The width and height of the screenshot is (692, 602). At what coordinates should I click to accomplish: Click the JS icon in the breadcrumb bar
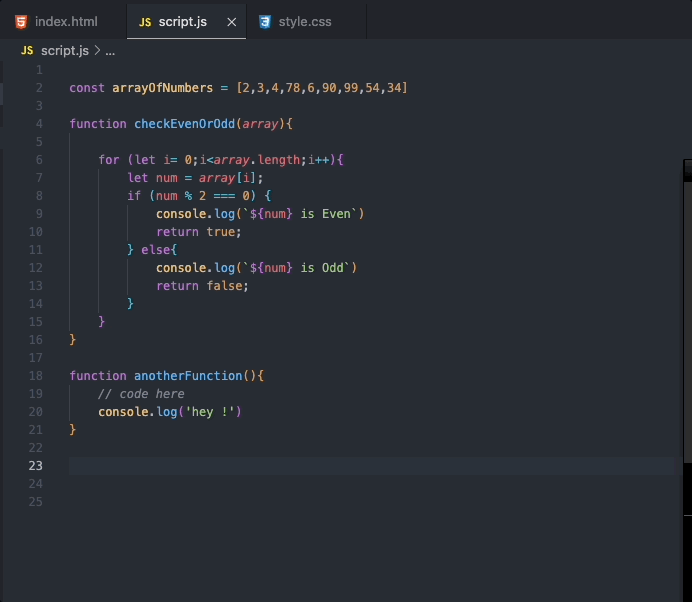coord(27,50)
